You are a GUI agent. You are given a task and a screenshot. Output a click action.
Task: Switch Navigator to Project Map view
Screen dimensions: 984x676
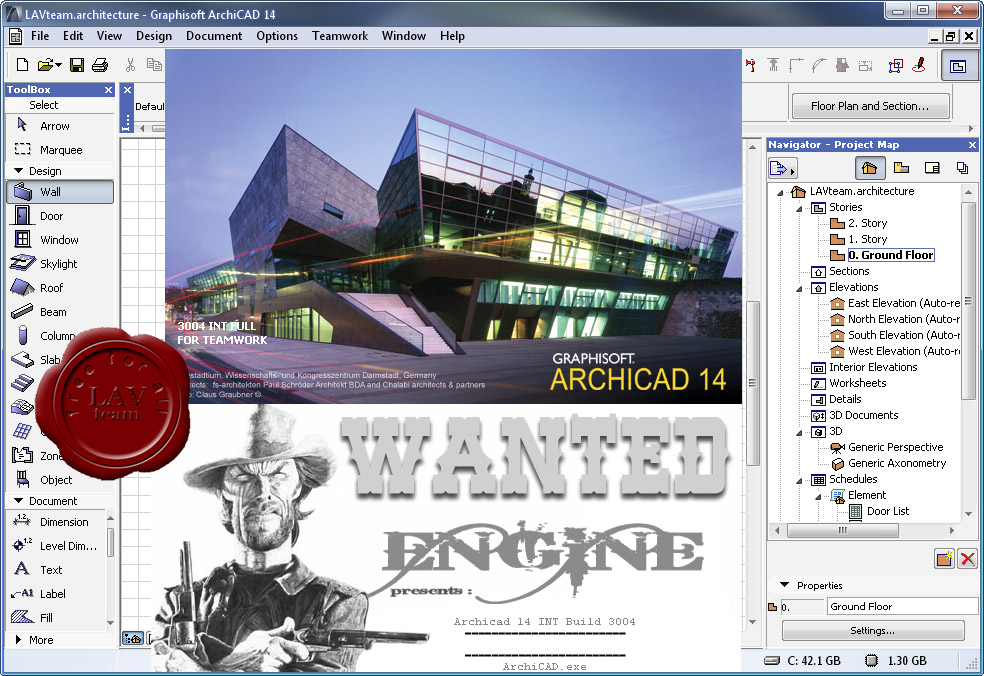870,168
